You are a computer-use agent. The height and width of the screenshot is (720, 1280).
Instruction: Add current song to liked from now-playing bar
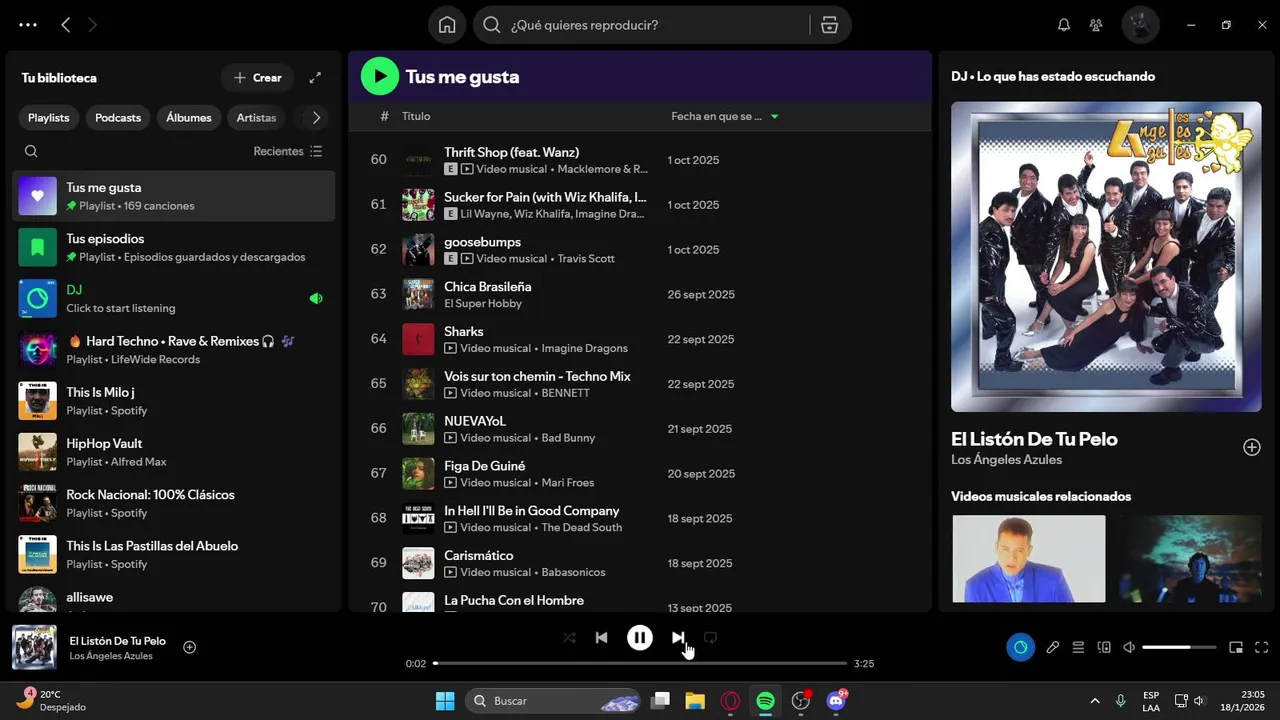[x=189, y=647]
